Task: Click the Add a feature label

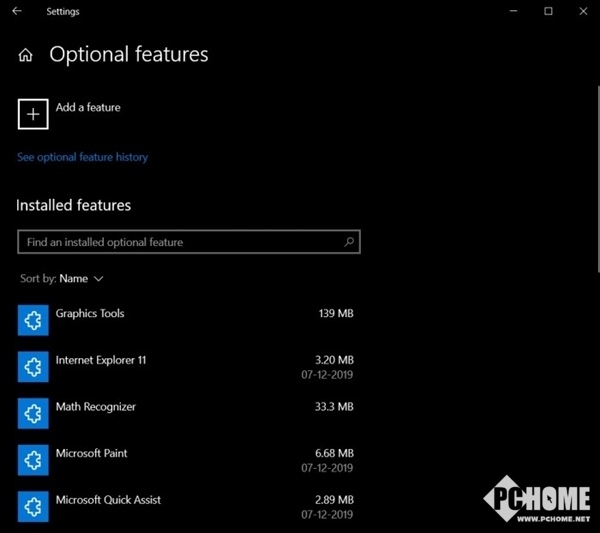Action: (88, 108)
